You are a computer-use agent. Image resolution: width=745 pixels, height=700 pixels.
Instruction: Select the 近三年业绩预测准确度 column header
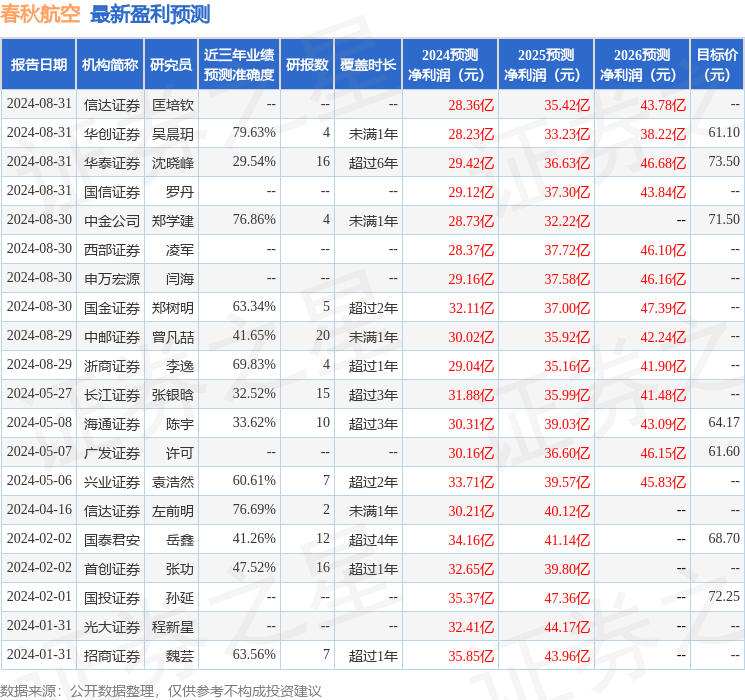coord(239,65)
